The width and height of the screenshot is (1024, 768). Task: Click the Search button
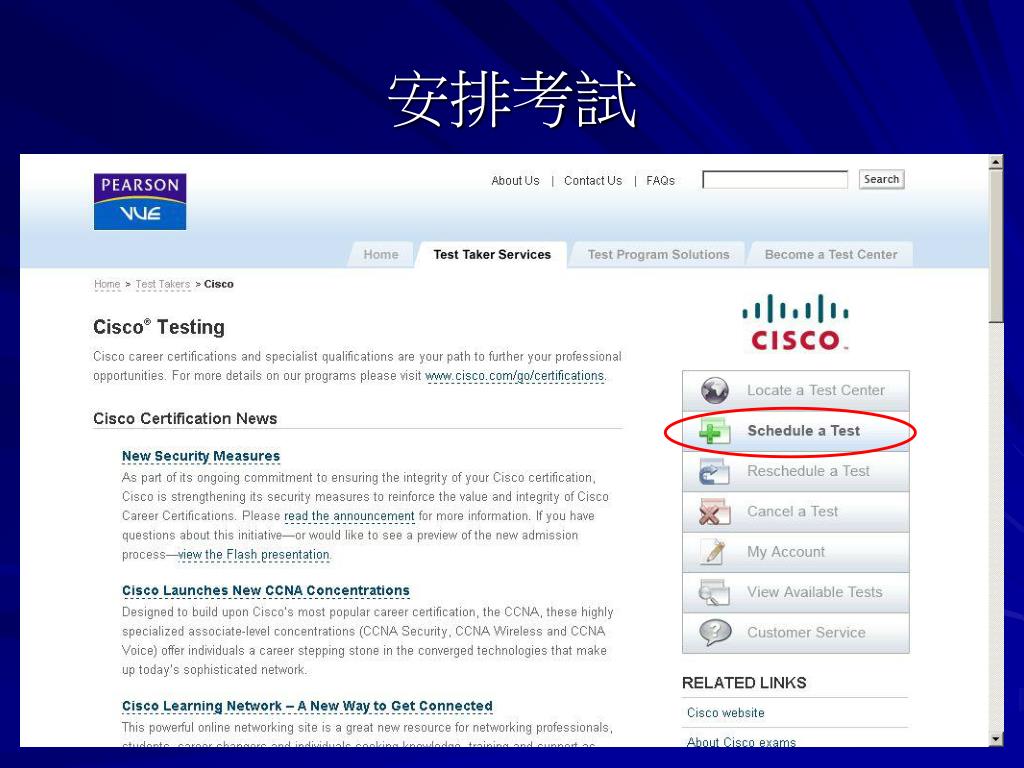point(882,180)
